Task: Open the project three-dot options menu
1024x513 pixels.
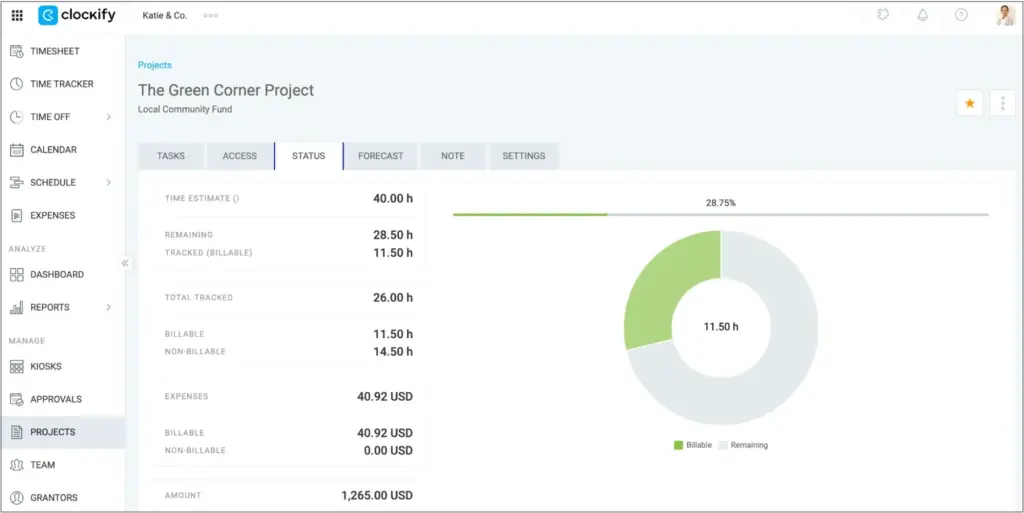Action: pos(1002,103)
